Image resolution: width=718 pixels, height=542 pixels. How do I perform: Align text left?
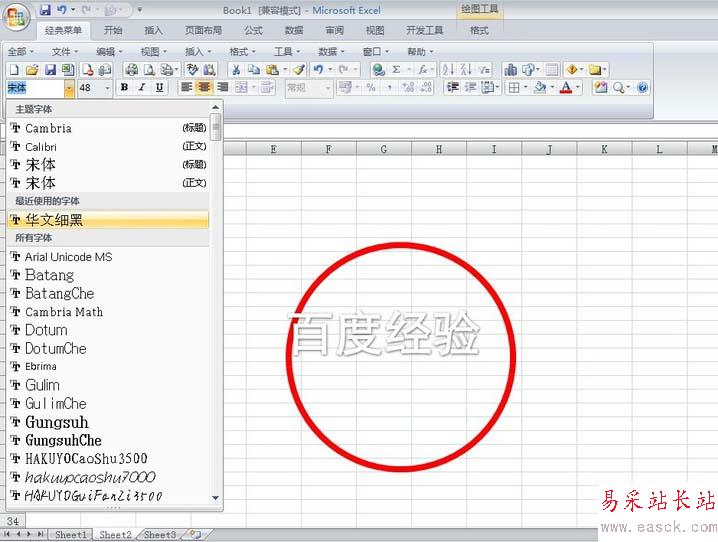pyautogui.click(x=186, y=87)
